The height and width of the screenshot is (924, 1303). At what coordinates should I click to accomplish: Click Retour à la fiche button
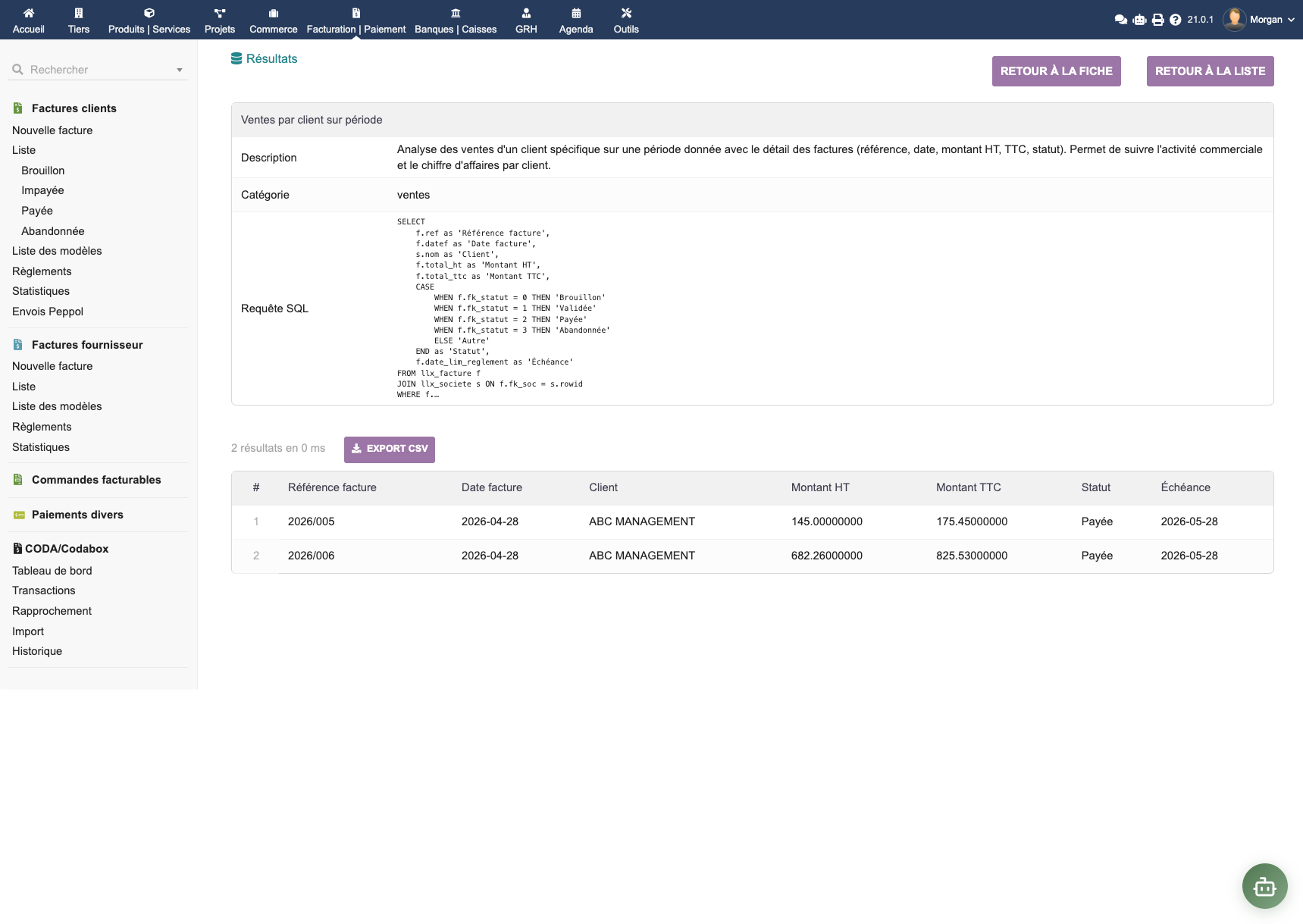(x=1056, y=71)
